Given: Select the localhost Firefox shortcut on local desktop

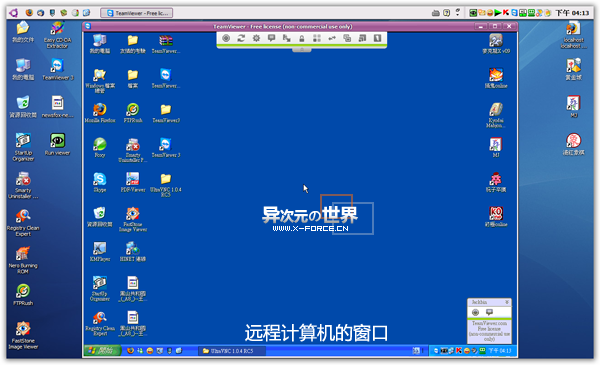Looking at the screenshot, I should (x=573, y=35).
